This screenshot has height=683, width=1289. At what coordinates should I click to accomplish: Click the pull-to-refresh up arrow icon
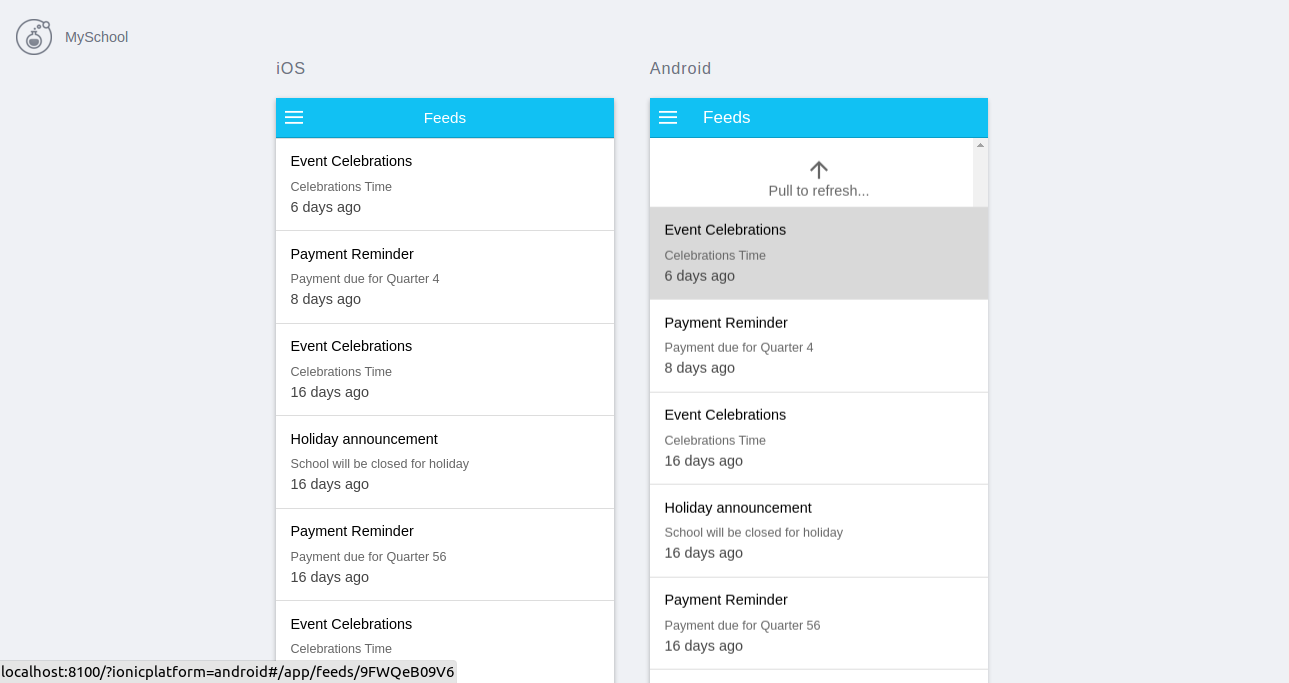[x=819, y=169]
